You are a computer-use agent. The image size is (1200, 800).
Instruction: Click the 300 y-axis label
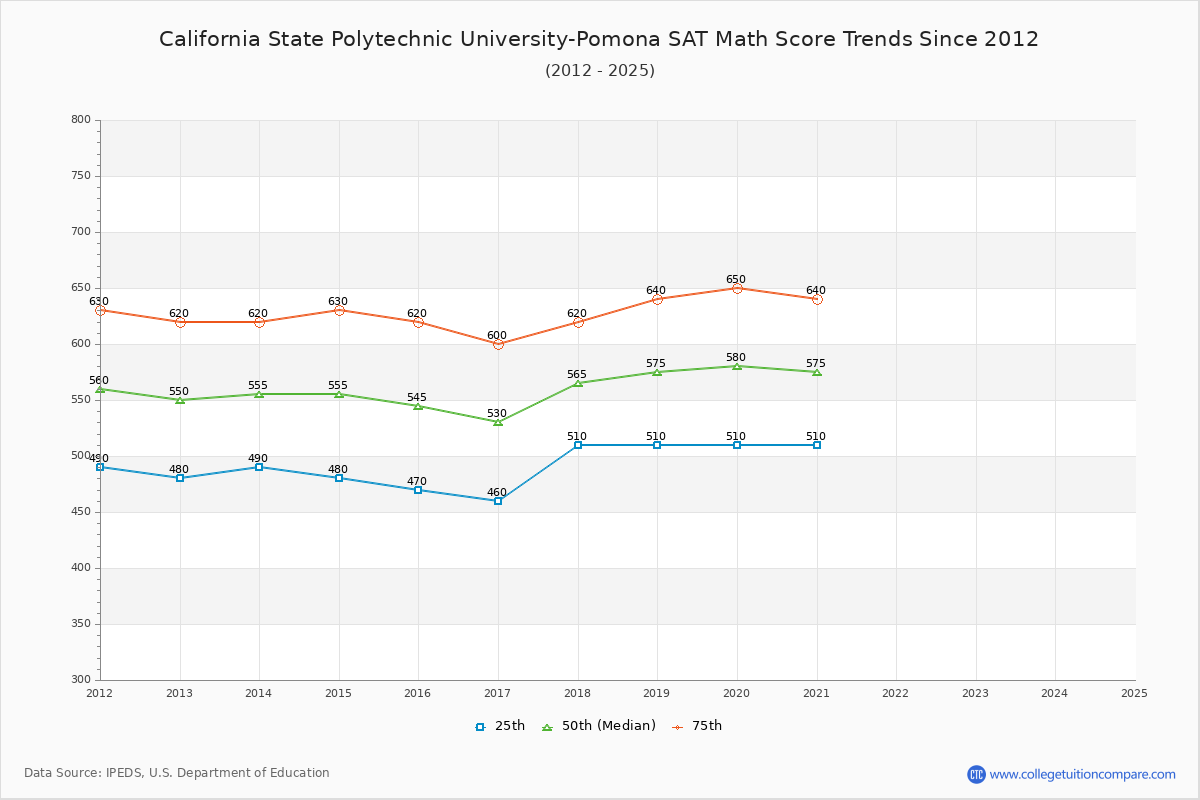tap(81, 680)
